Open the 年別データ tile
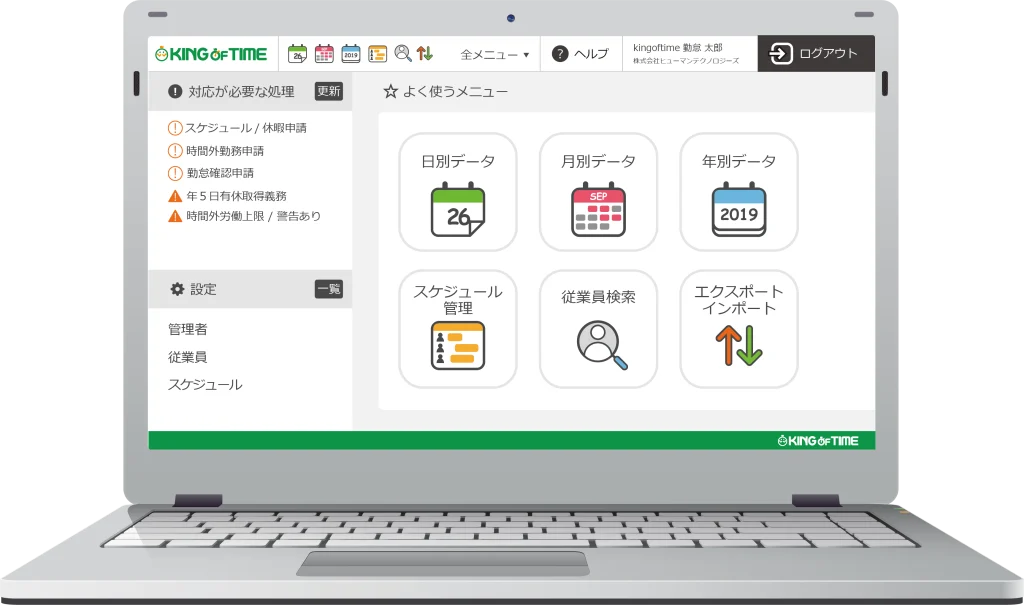The height and width of the screenshot is (605, 1024). pos(739,192)
